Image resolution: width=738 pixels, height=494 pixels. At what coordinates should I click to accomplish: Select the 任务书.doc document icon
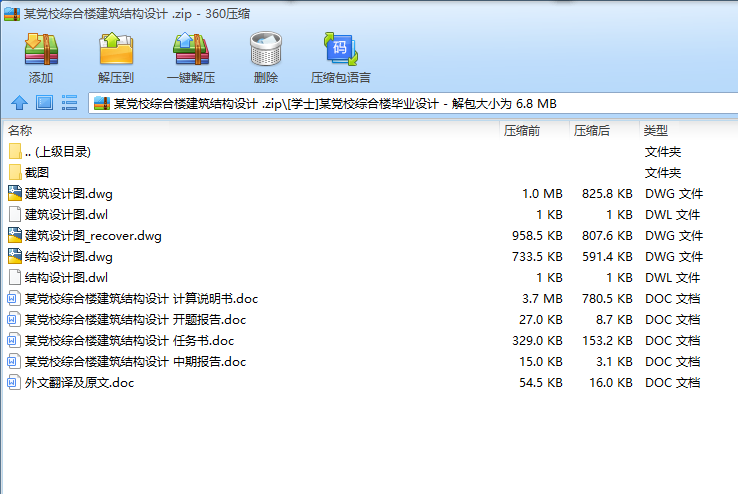pos(14,340)
